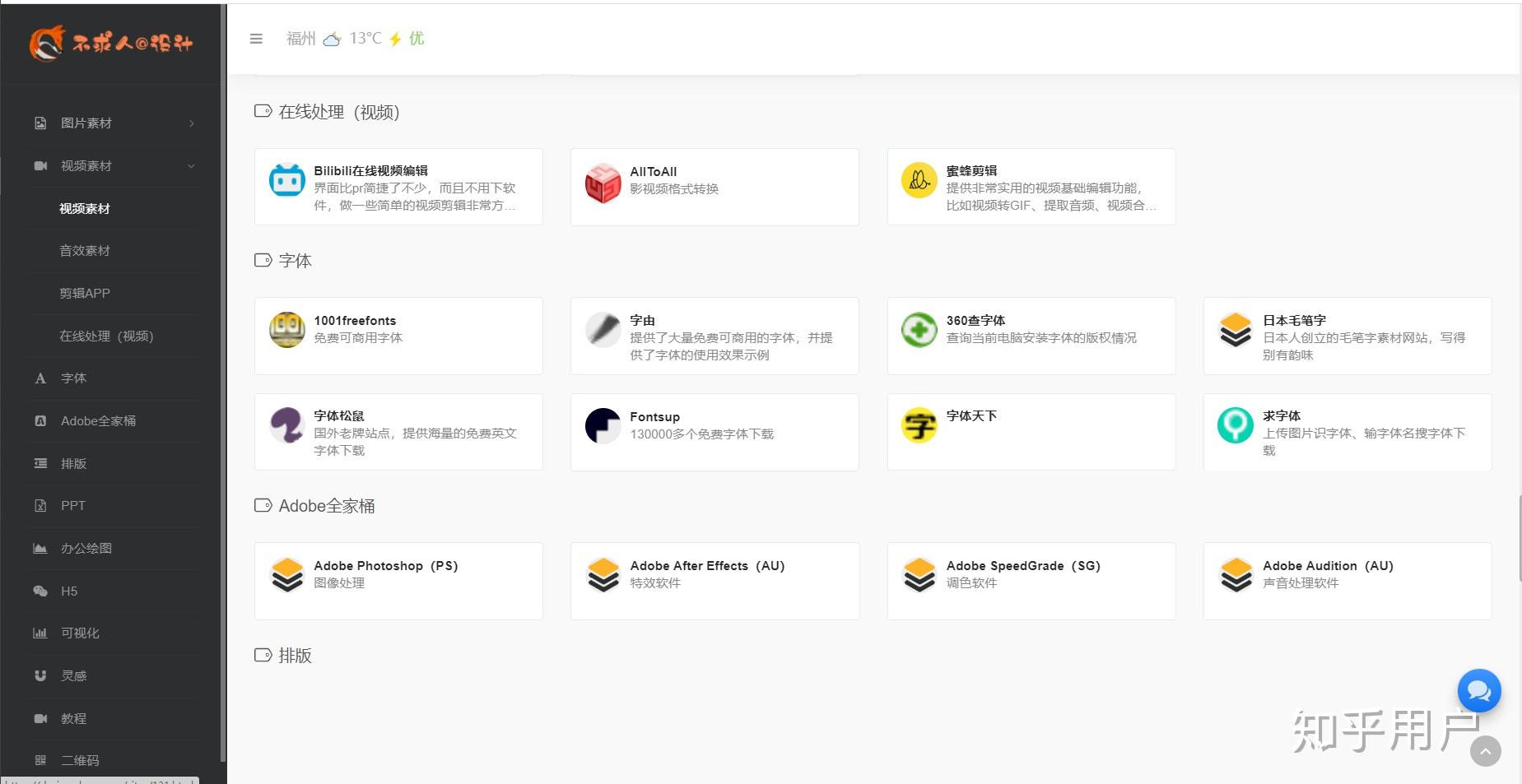Viewport: 1522px width, 784px height.
Task: Open the 剪辑APP submenu item
Action: pos(85,294)
